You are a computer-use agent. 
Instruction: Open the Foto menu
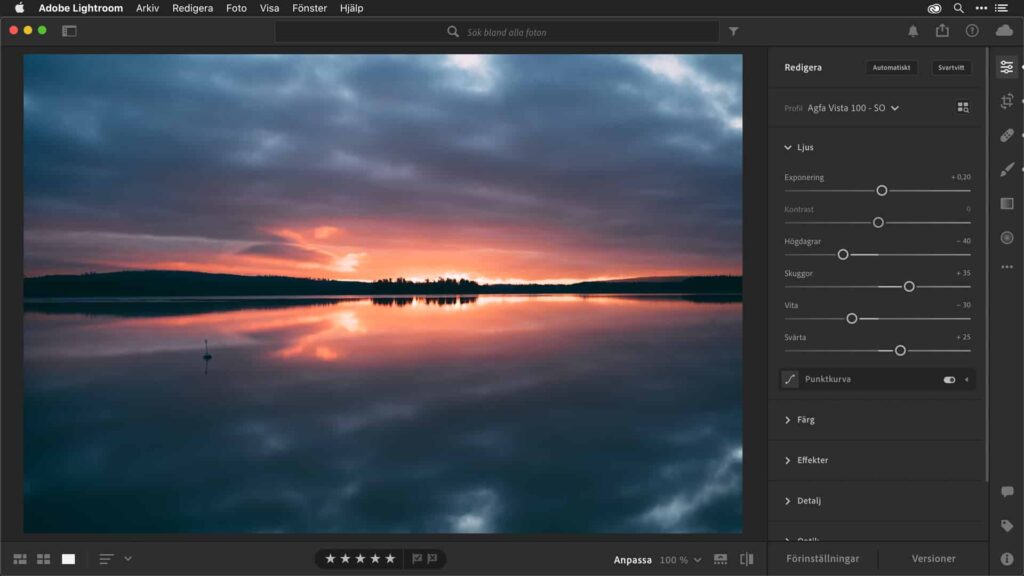[x=236, y=8]
